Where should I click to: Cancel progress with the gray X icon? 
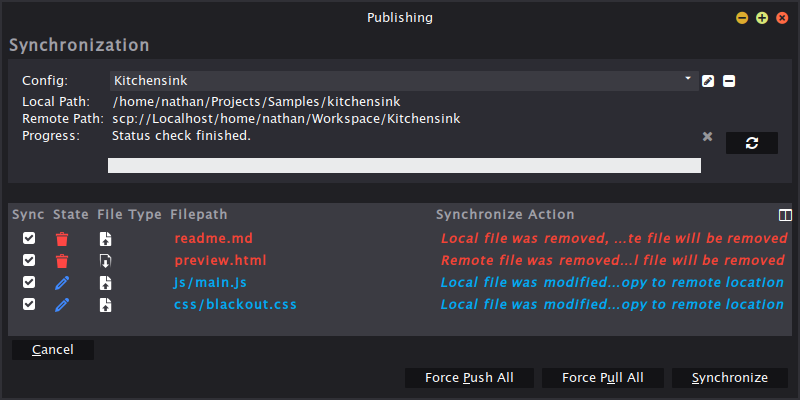point(707,136)
